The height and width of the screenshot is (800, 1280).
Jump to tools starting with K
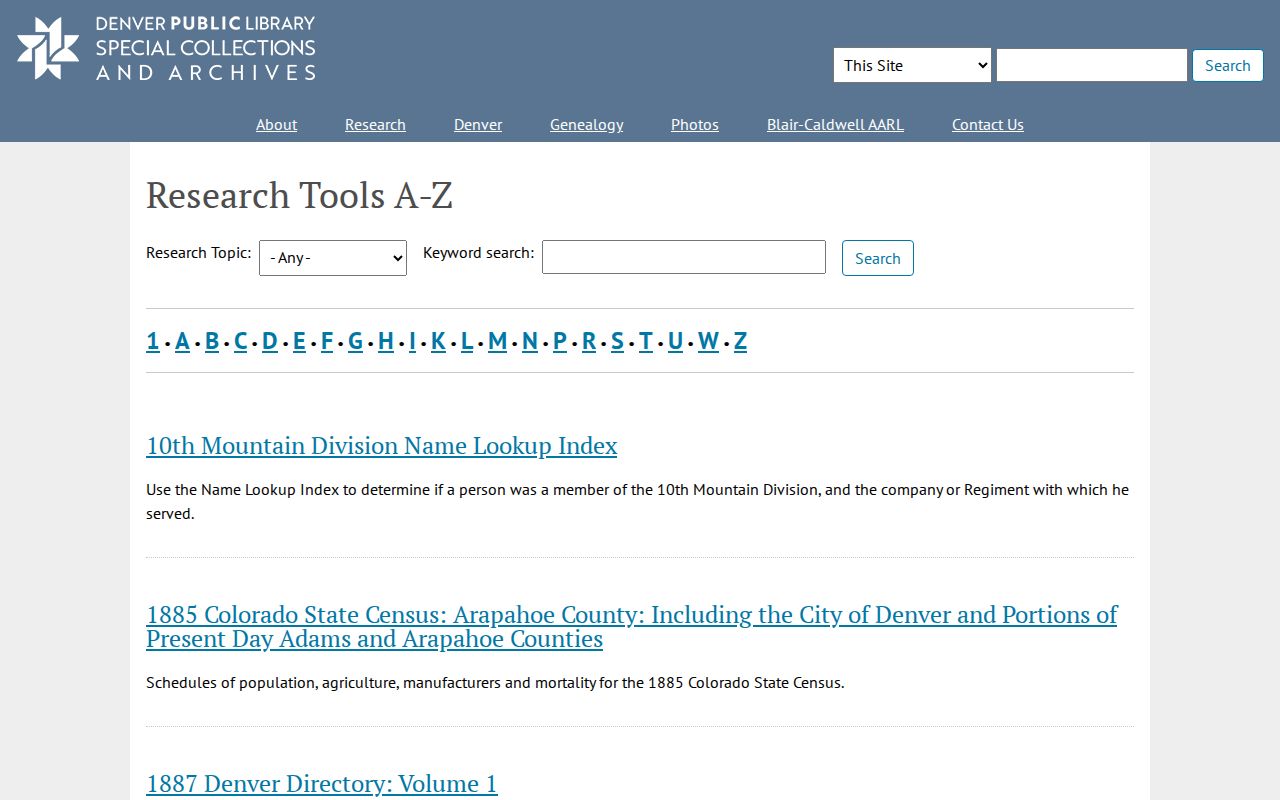pyautogui.click(x=438, y=341)
